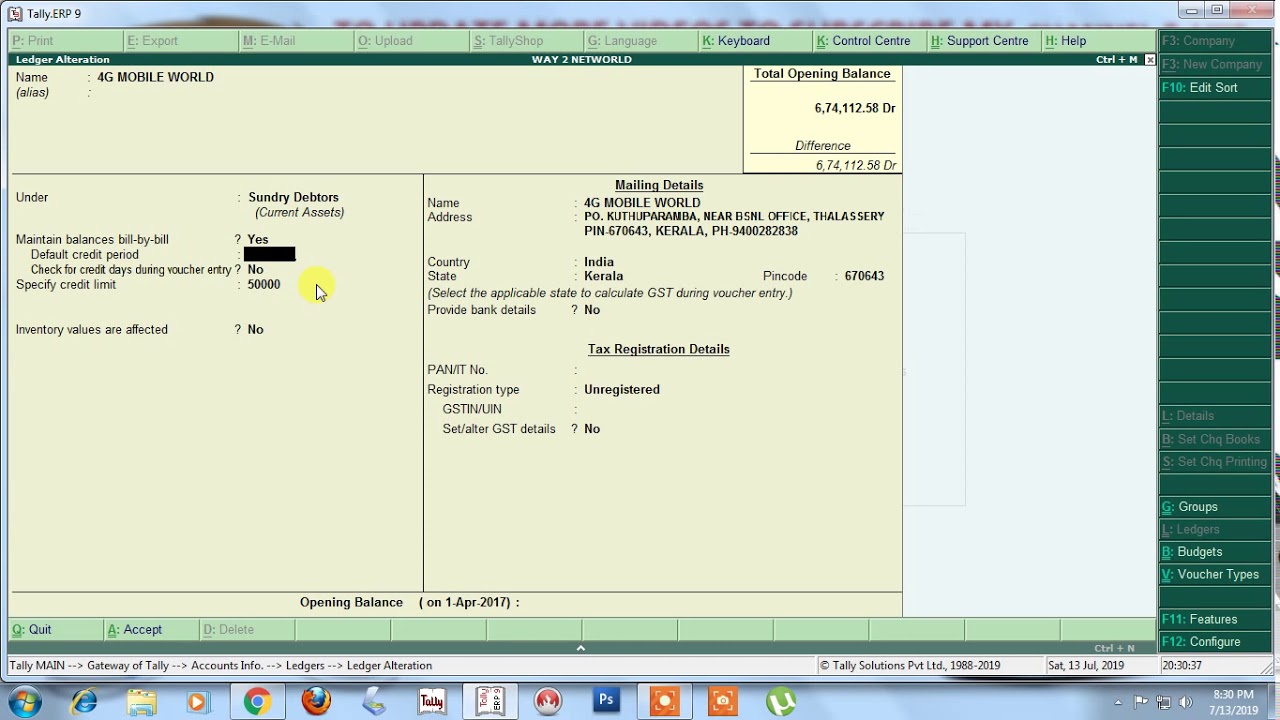
Task: Show hidden system tray icons
Action: (1118, 701)
